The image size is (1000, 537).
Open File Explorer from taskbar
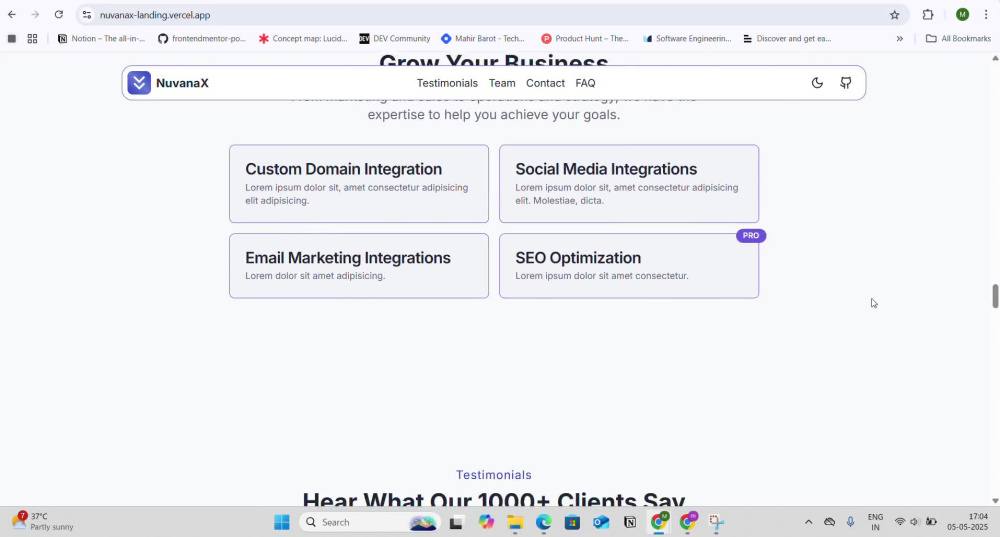(515, 522)
